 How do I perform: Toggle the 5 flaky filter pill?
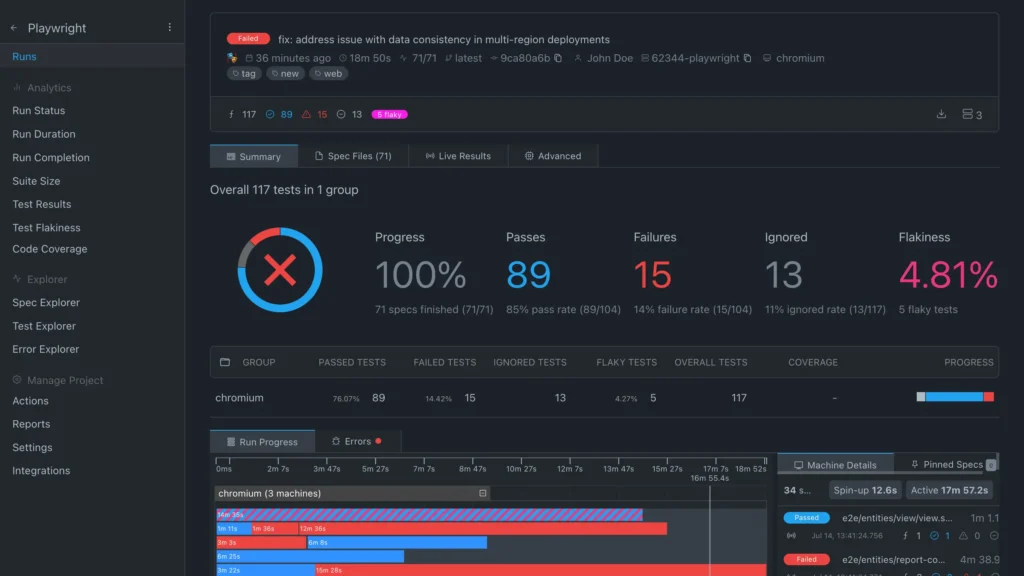pyautogui.click(x=390, y=114)
